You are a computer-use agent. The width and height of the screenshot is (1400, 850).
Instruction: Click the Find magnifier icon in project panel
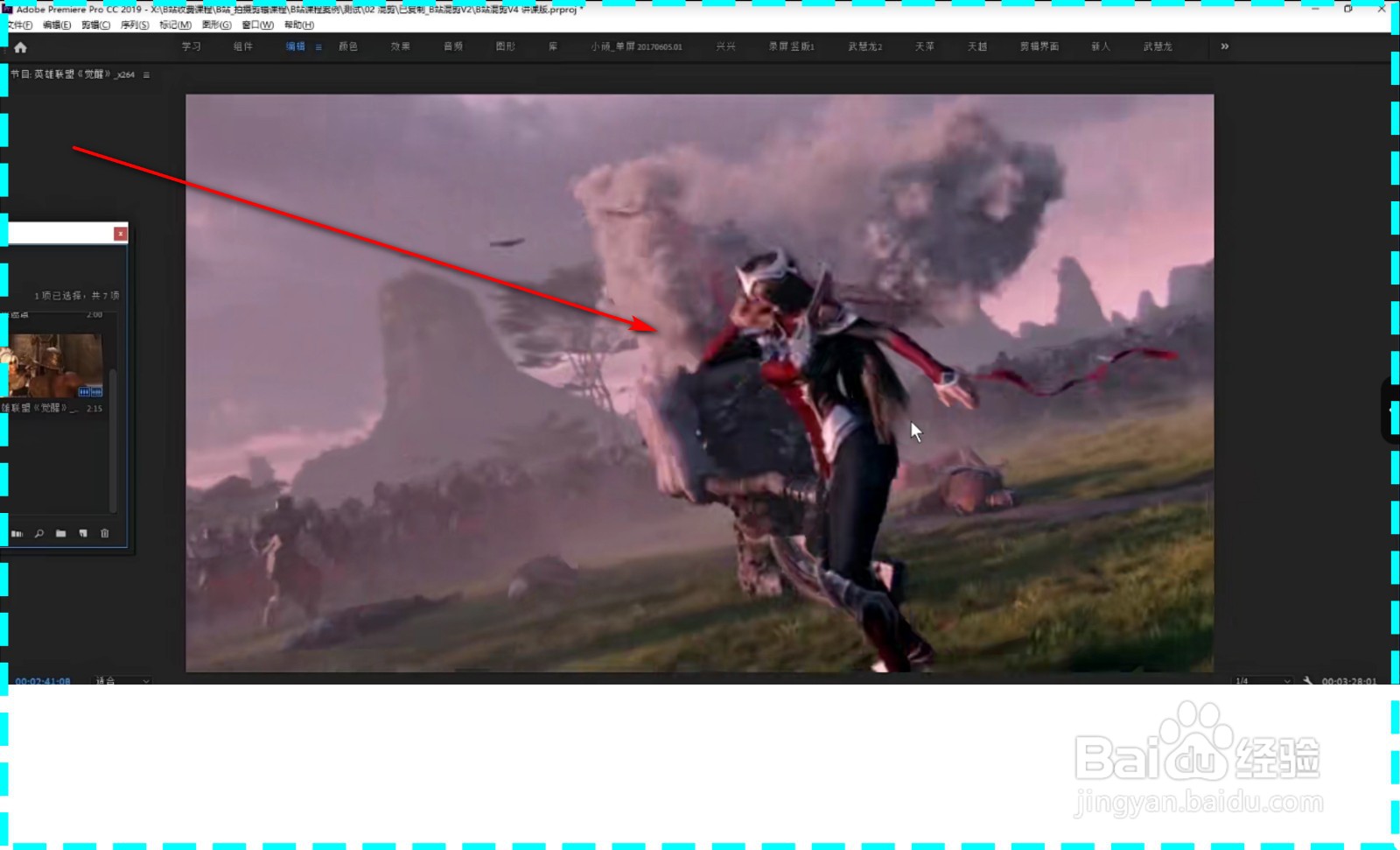(39, 533)
